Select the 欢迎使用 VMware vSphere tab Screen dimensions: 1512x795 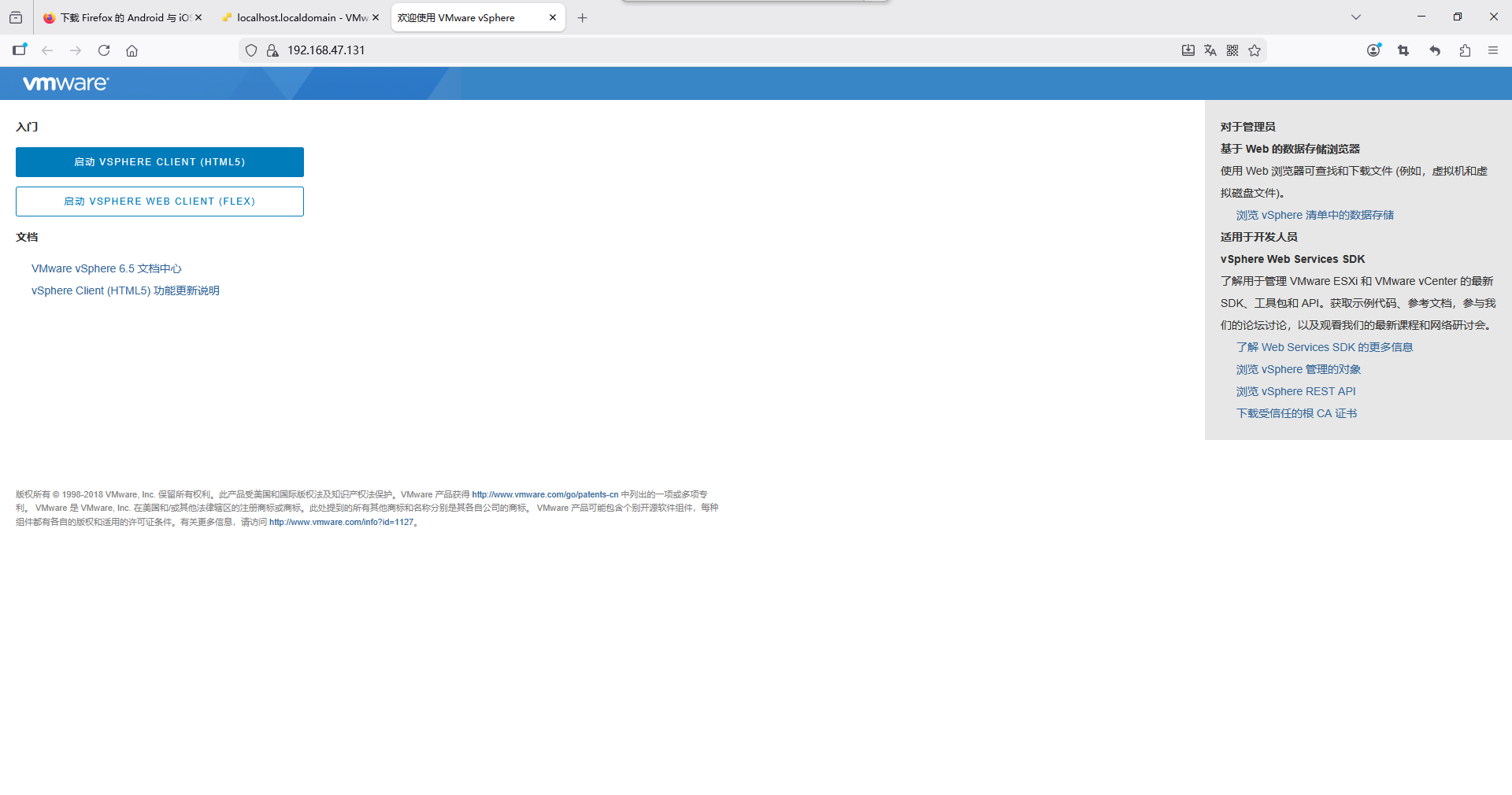click(478, 17)
